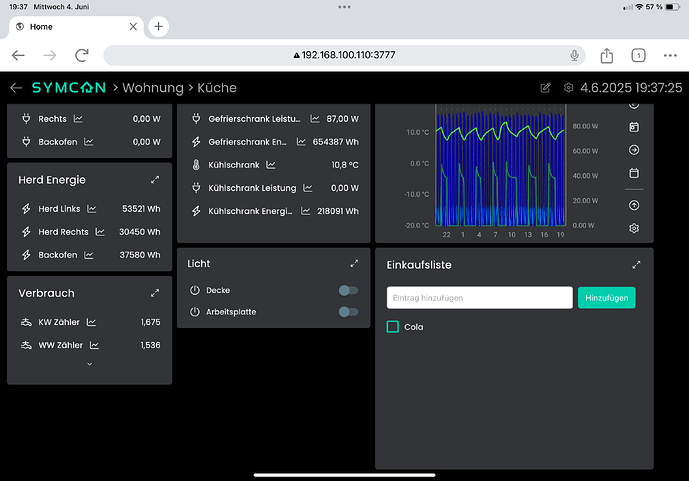689x481 pixels.
Task: Click the circled right-arrow chart icon
Action: pos(634,150)
